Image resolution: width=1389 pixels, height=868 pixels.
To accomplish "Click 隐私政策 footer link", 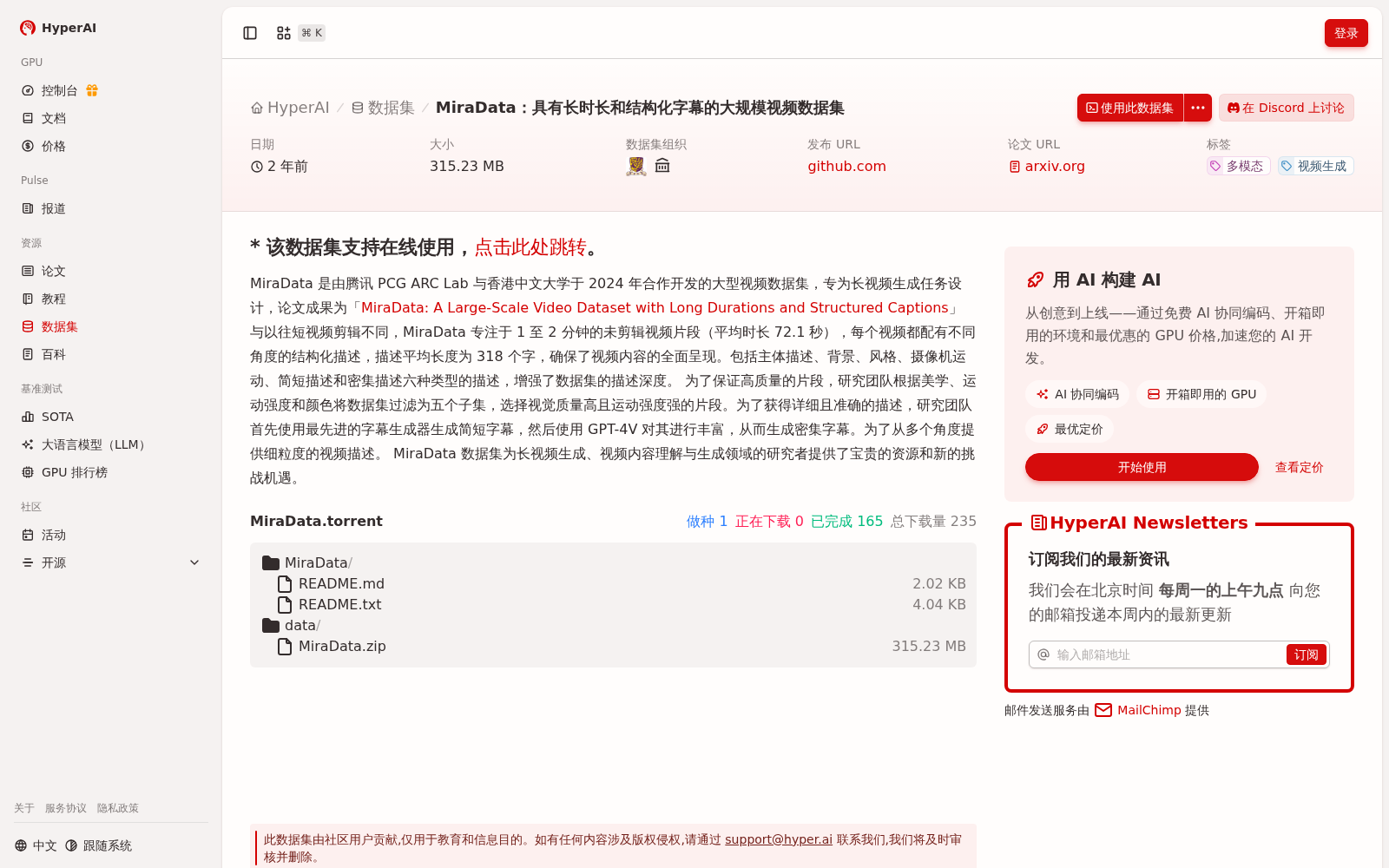I will [118, 808].
